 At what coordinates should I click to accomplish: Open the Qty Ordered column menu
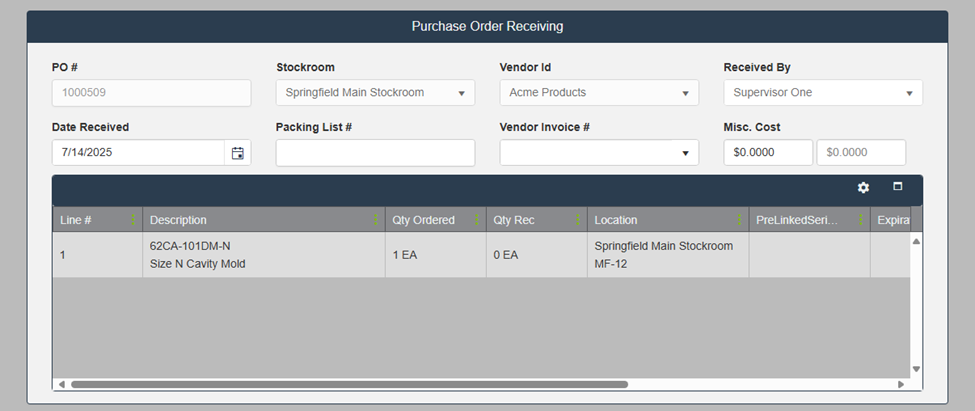(477, 220)
